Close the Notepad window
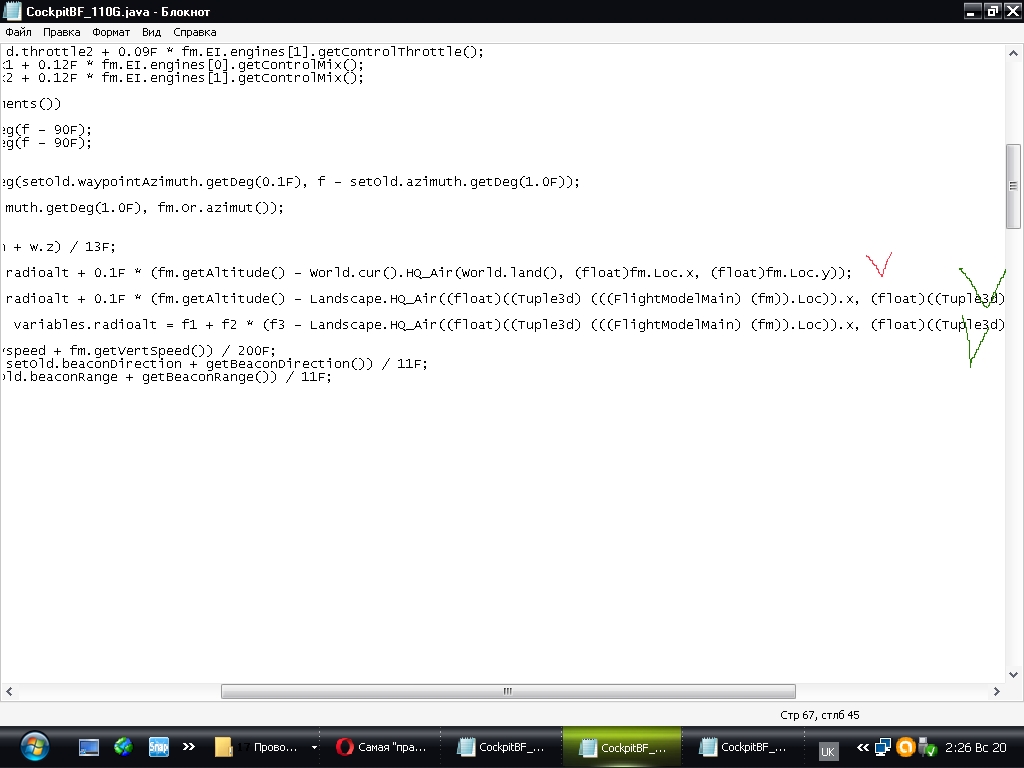 (x=1012, y=11)
